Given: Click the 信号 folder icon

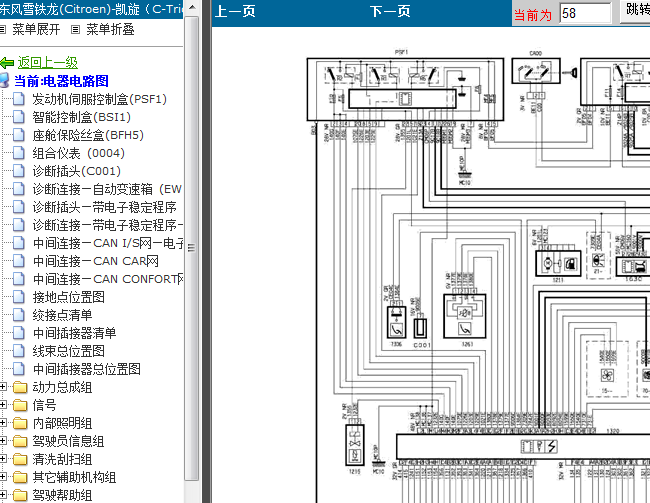Looking at the screenshot, I should (19, 405).
